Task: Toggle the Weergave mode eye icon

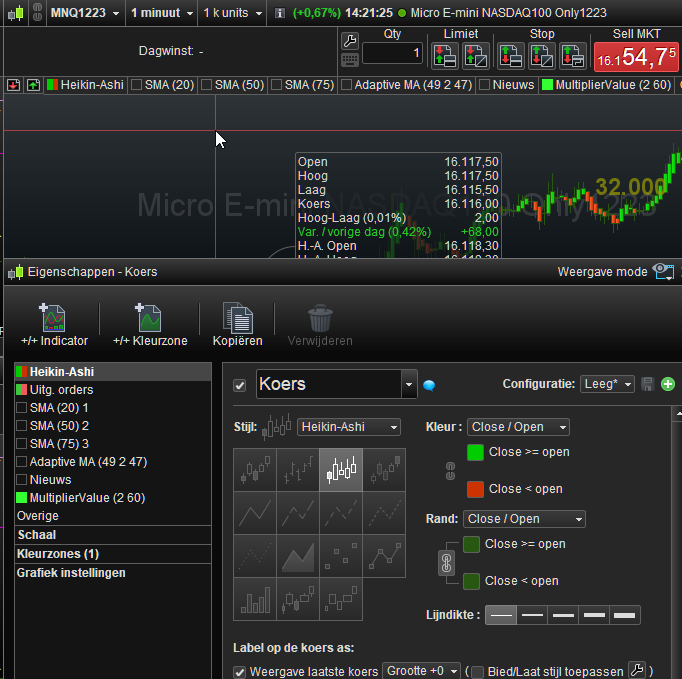Action: (x=664, y=272)
